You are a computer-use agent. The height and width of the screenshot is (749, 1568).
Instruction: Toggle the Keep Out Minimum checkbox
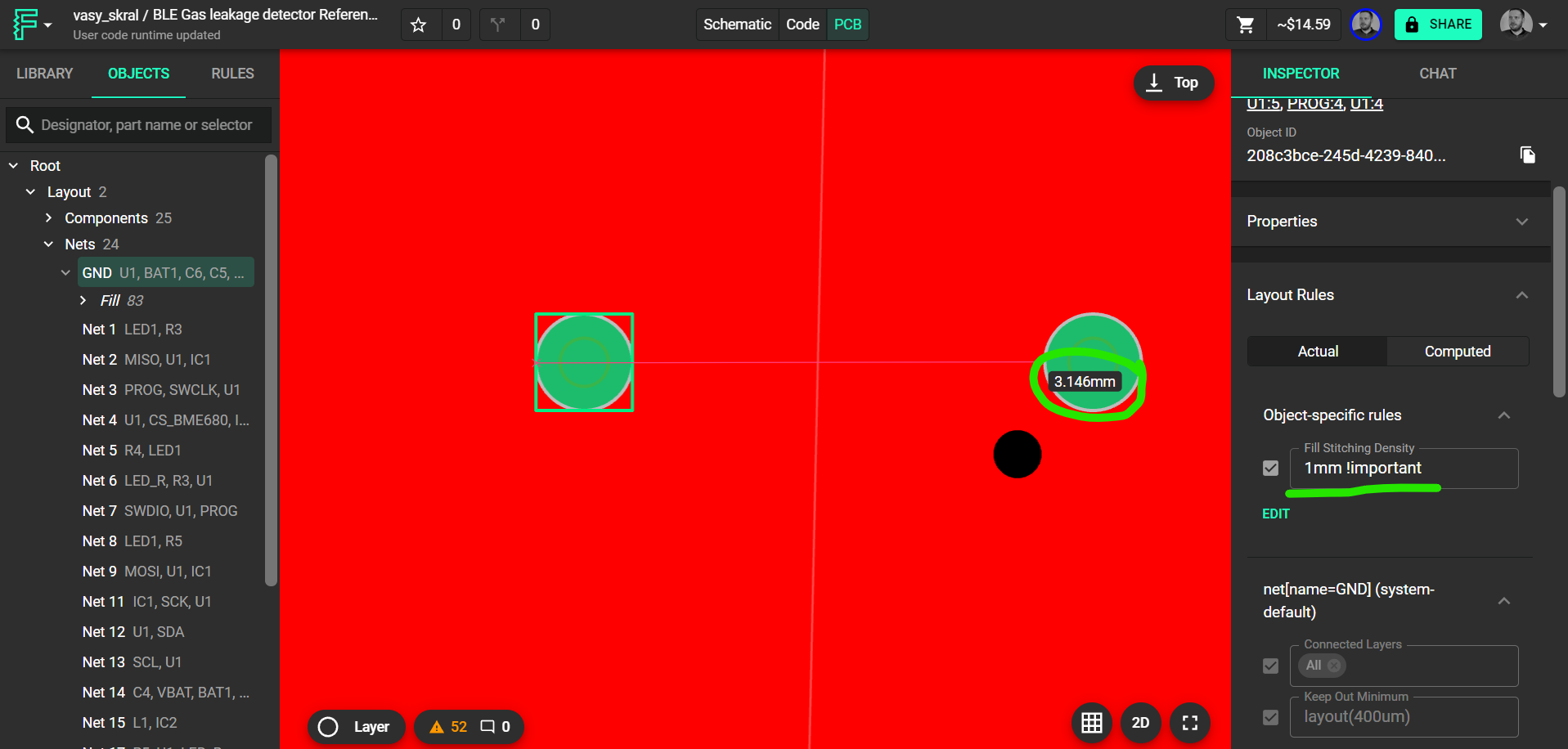(1270, 717)
